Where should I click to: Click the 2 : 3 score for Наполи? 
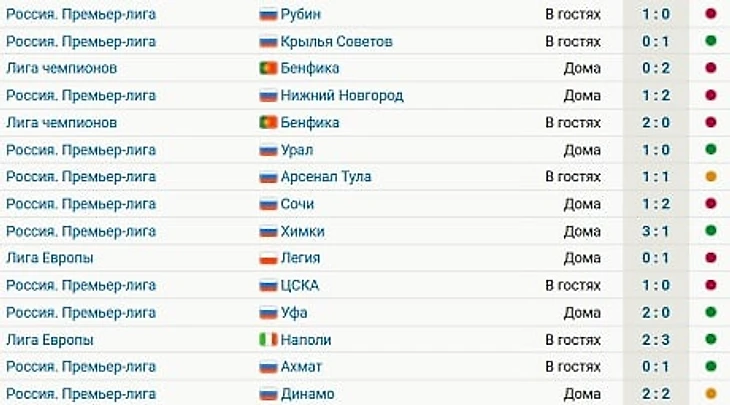coord(656,340)
